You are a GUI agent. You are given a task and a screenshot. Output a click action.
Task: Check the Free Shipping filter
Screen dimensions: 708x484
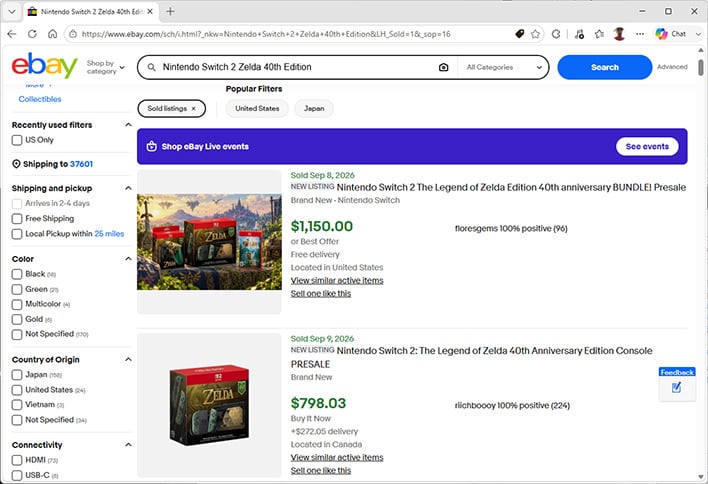click(17, 219)
